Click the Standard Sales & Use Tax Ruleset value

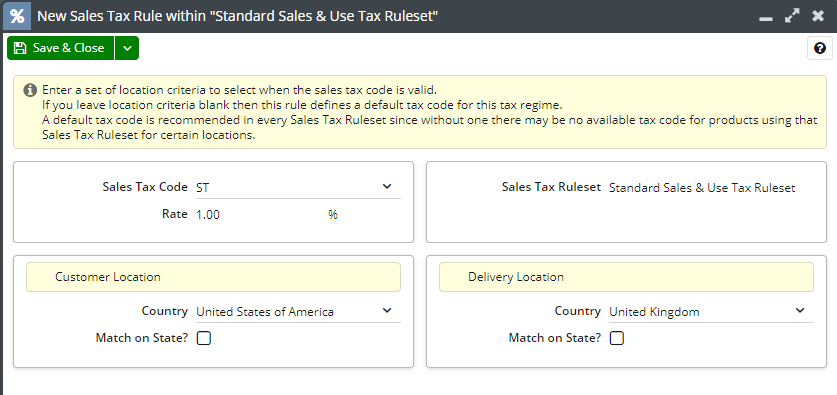[702, 188]
